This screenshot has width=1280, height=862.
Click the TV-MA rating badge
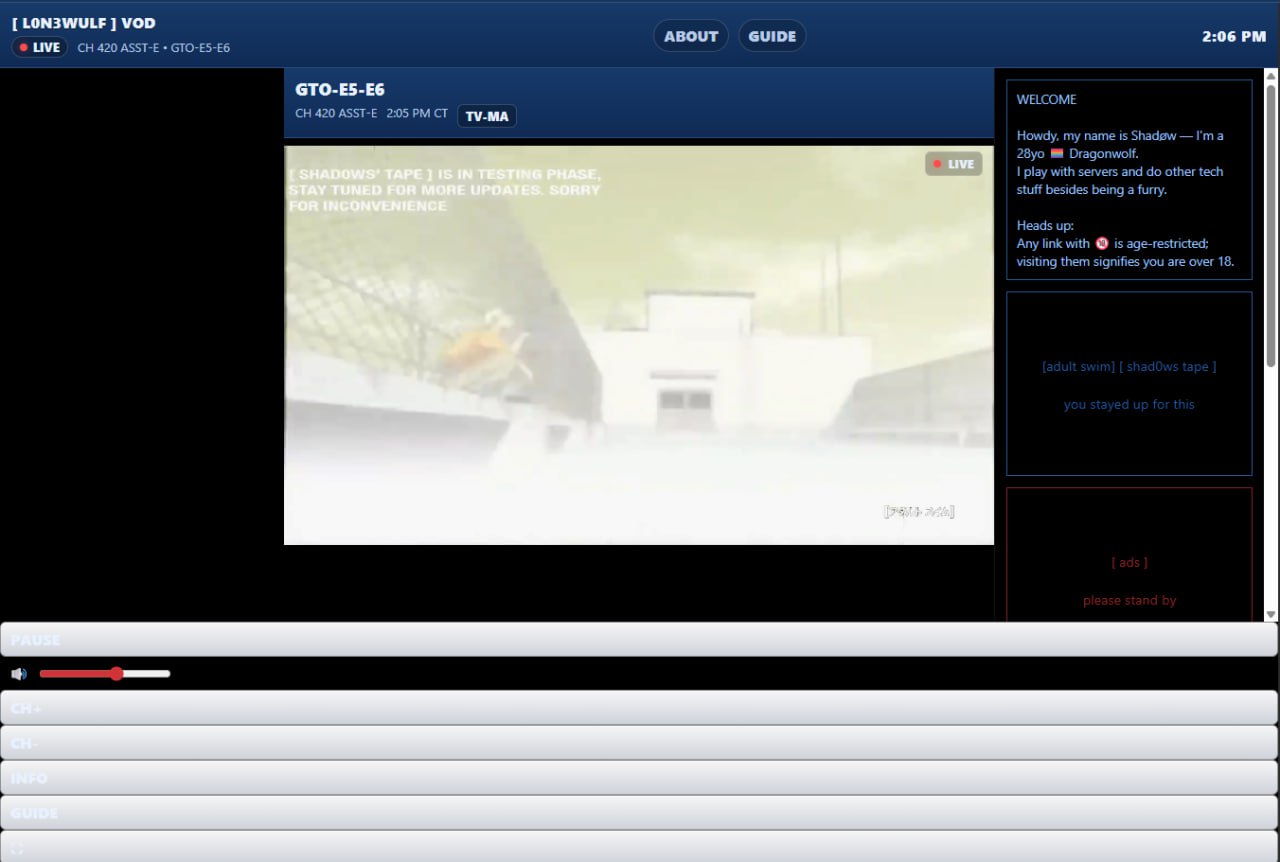[x=486, y=116]
